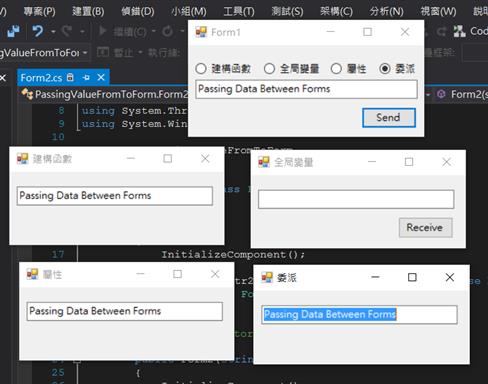Click the class icon beside PassingValueFromToForm.Form2

(x=27, y=94)
